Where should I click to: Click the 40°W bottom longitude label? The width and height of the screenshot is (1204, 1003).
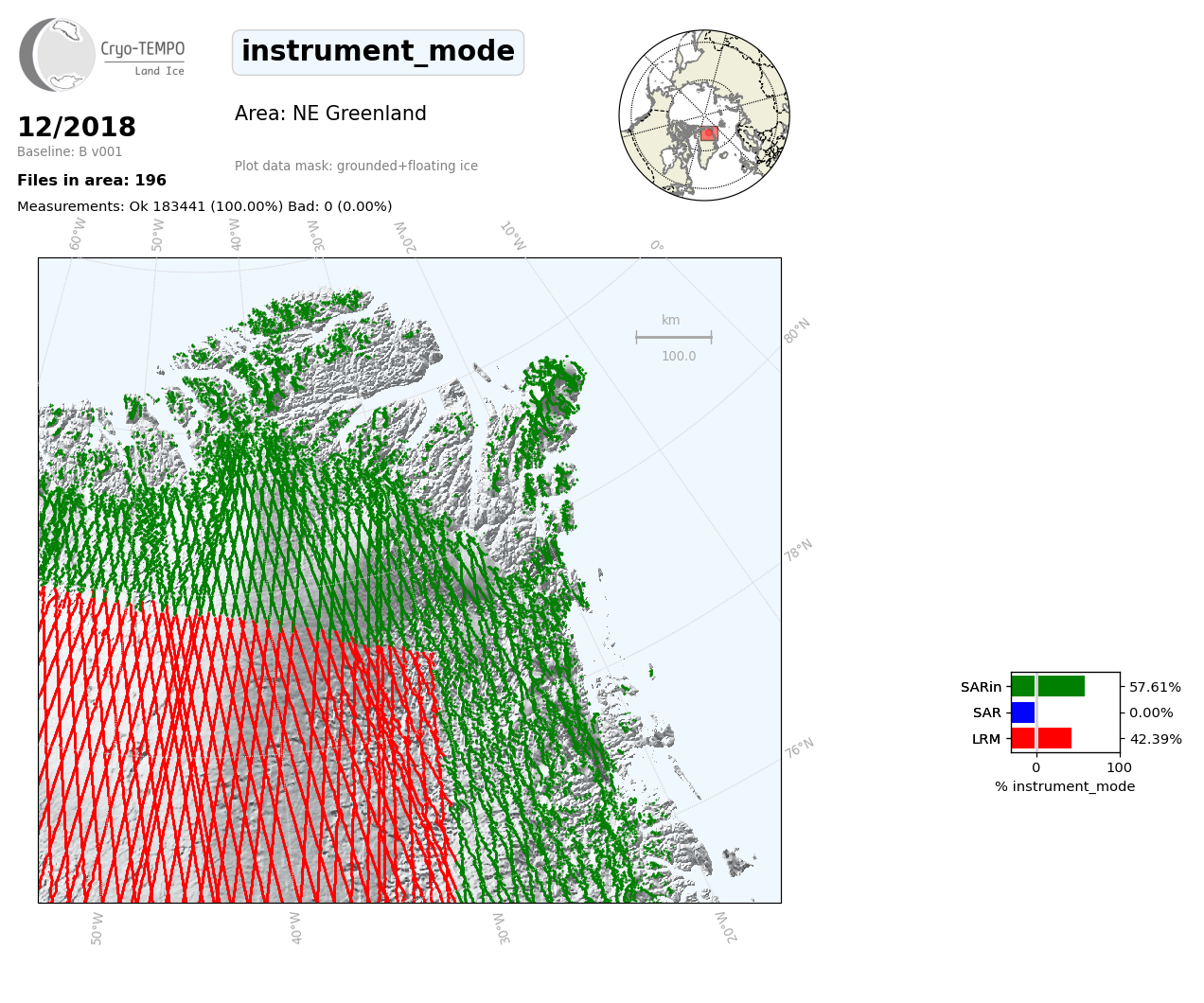point(295,928)
